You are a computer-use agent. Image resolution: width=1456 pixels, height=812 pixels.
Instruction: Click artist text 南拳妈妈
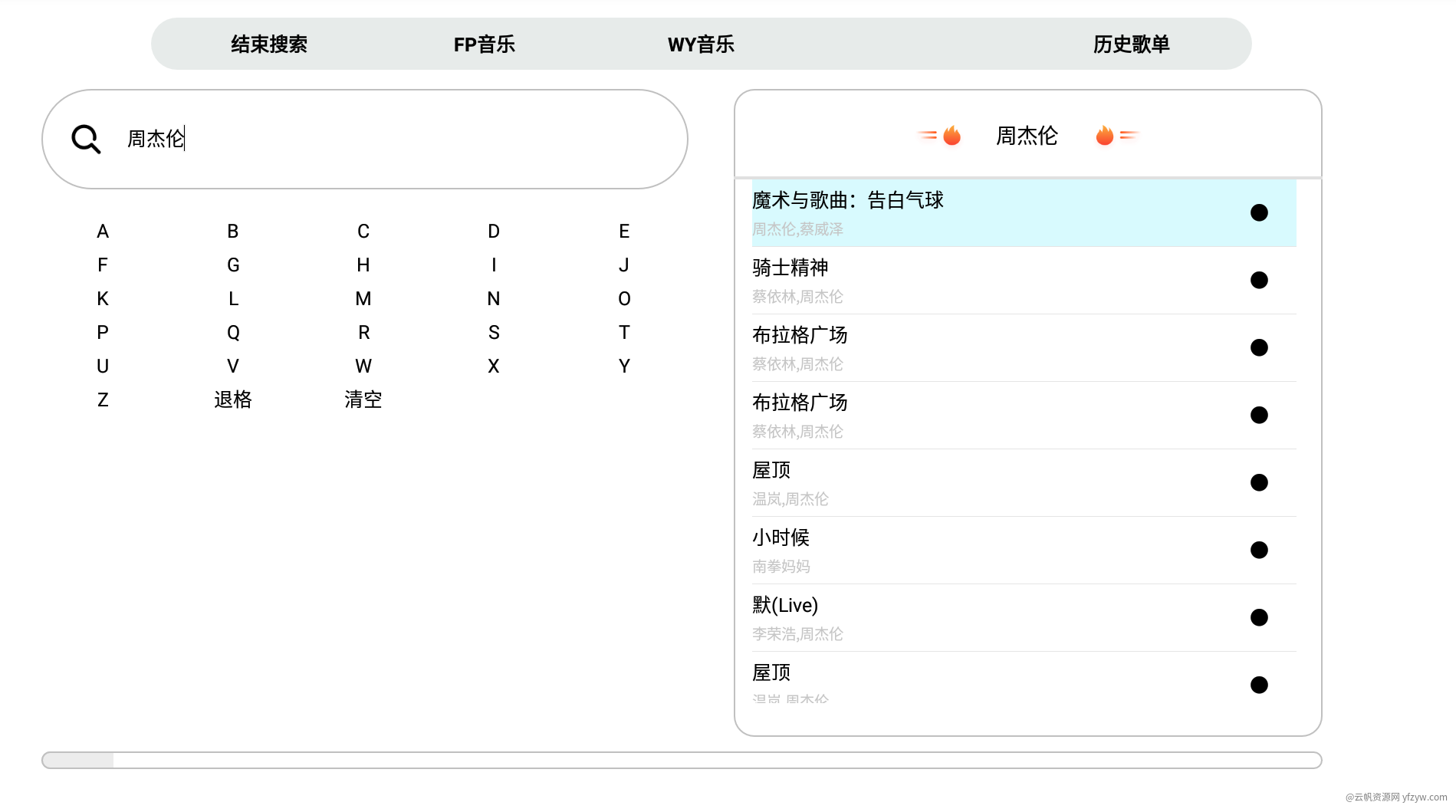point(781,567)
